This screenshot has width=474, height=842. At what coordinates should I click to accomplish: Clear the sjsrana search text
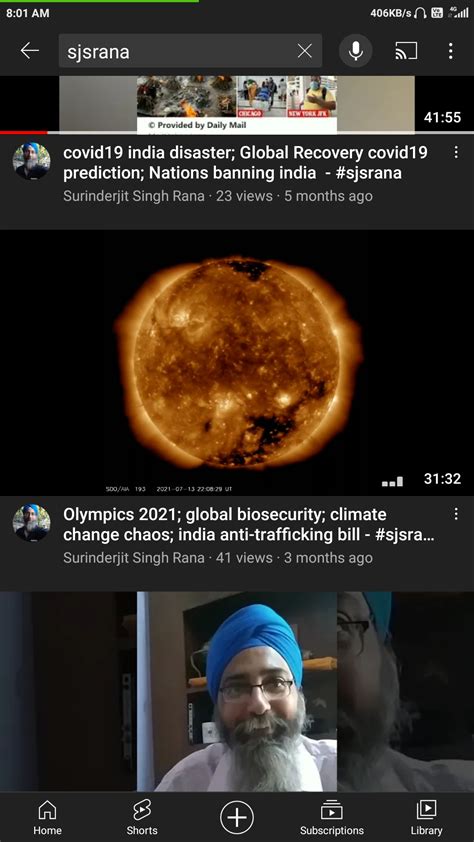click(x=304, y=51)
